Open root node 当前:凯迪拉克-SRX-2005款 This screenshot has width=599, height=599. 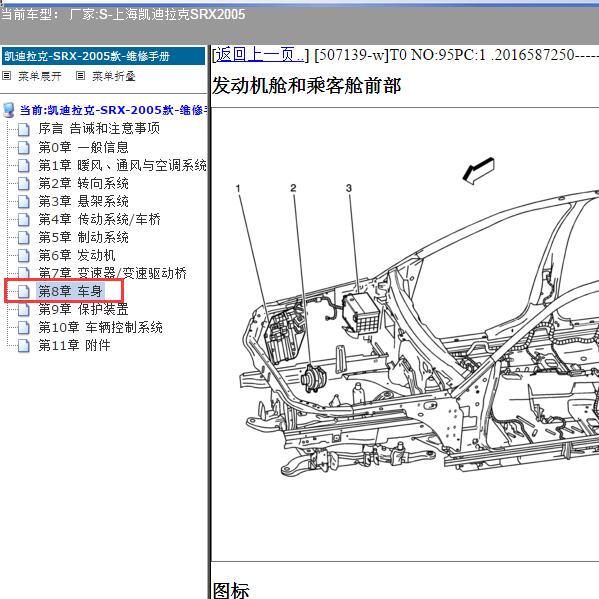click(113, 110)
